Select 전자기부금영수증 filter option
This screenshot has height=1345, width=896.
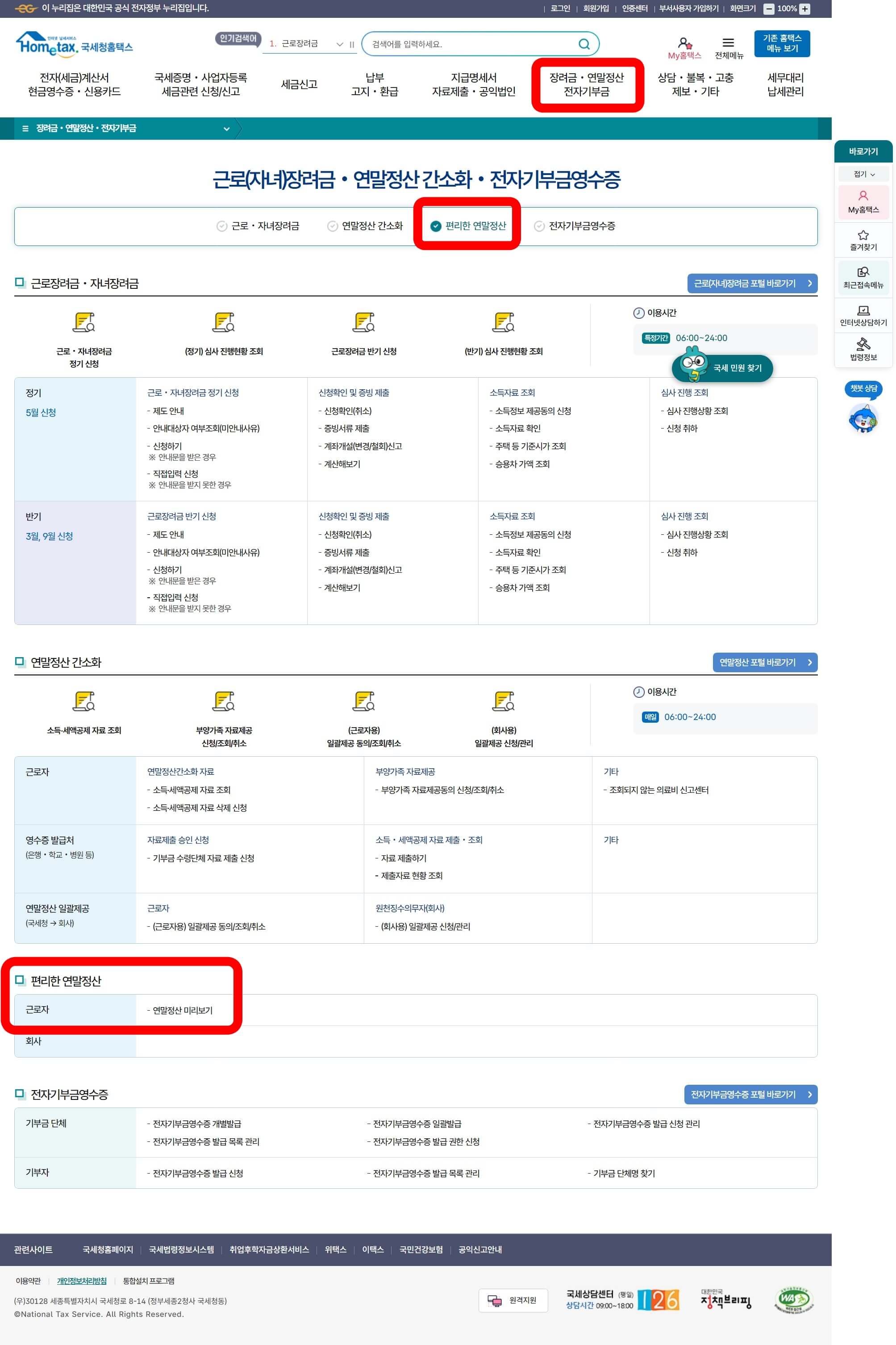coord(574,226)
